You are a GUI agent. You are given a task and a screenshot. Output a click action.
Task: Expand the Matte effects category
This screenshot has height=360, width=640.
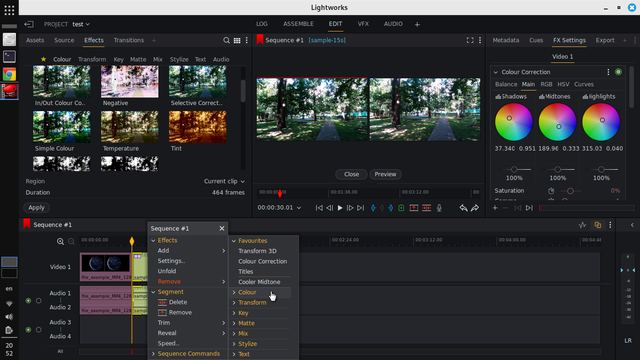(x=234, y=323)
